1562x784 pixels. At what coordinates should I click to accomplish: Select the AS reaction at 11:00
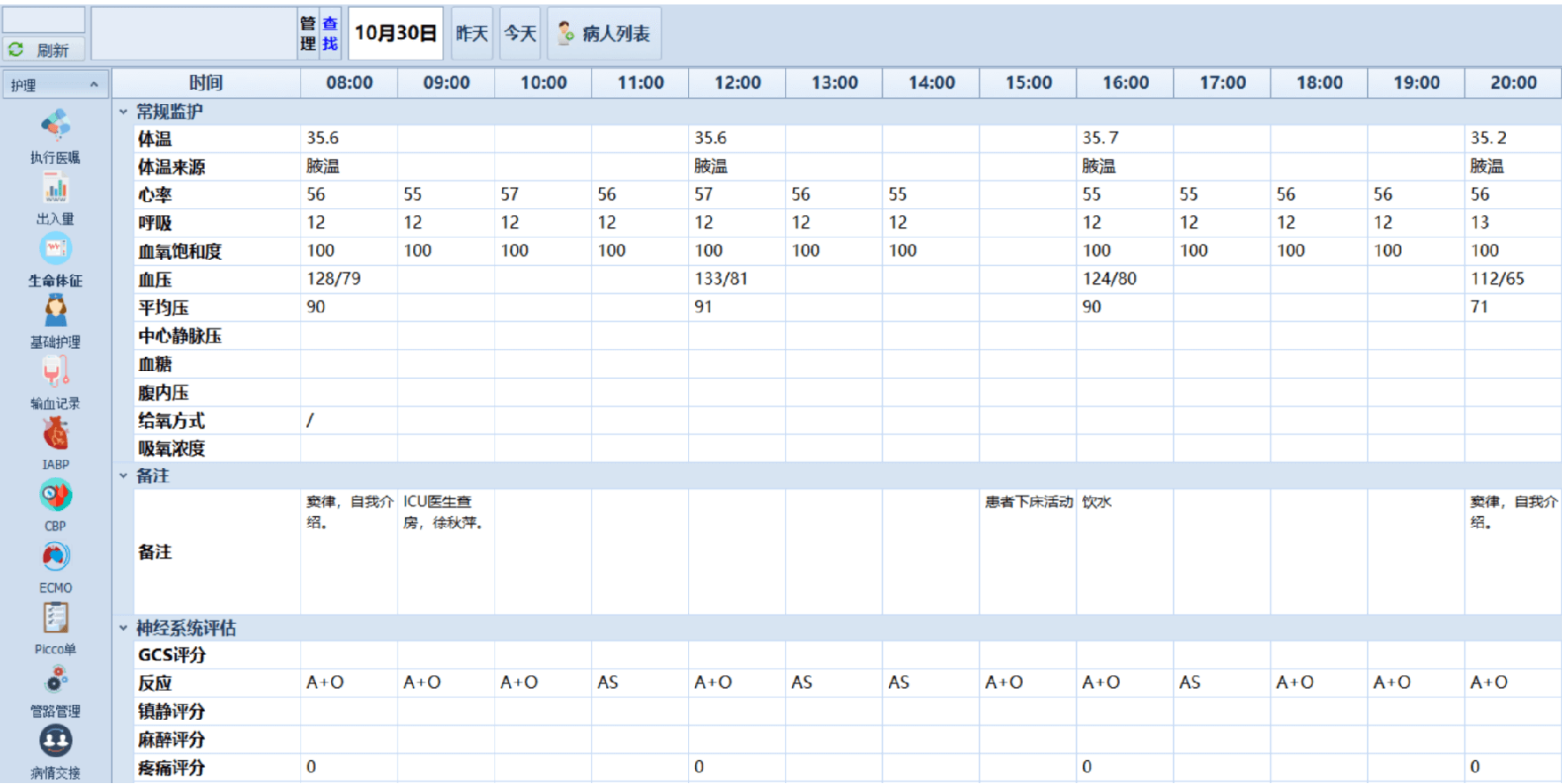coord(608,683)
